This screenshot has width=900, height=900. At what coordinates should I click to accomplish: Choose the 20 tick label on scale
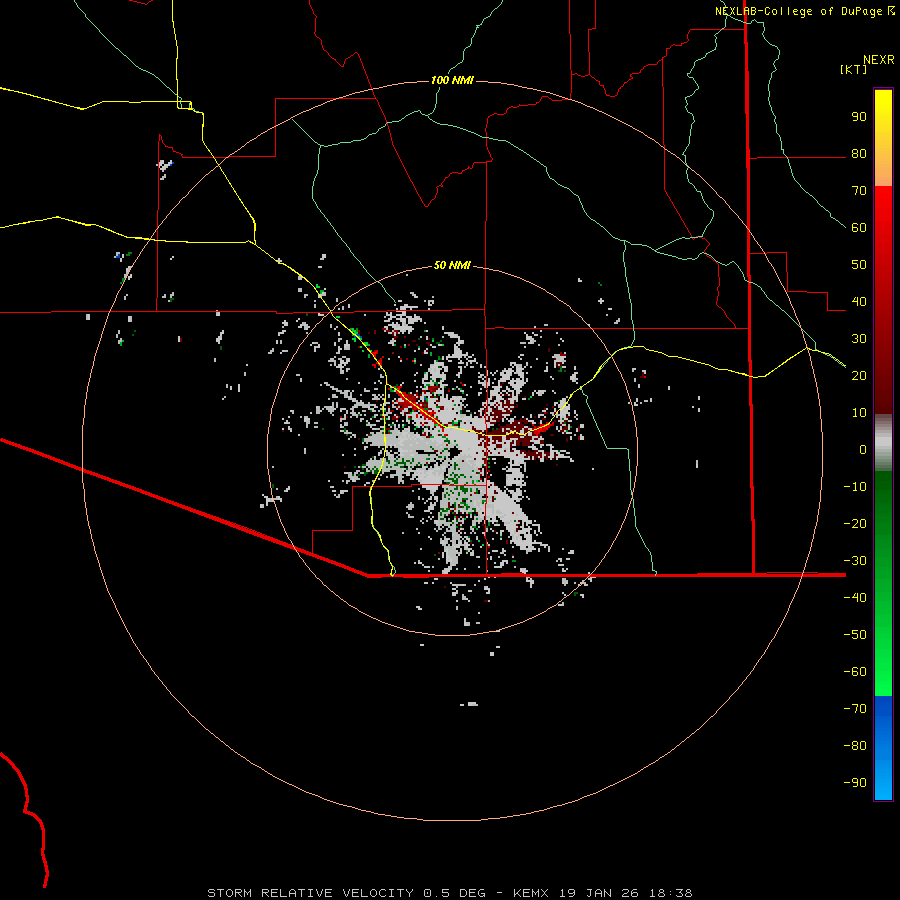click(x=859, y=376)
